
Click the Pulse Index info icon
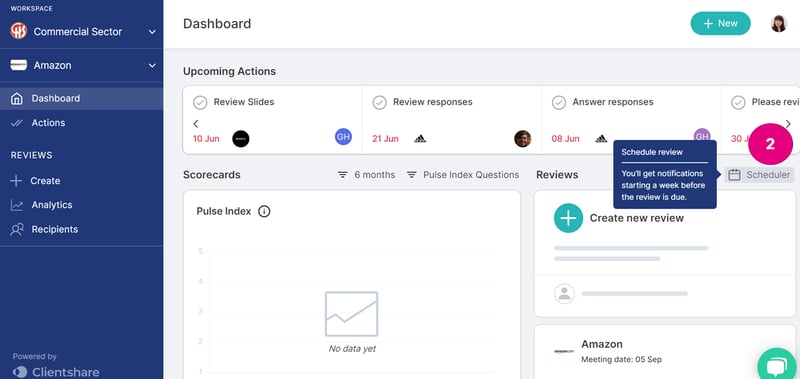[x=264, y=211]
